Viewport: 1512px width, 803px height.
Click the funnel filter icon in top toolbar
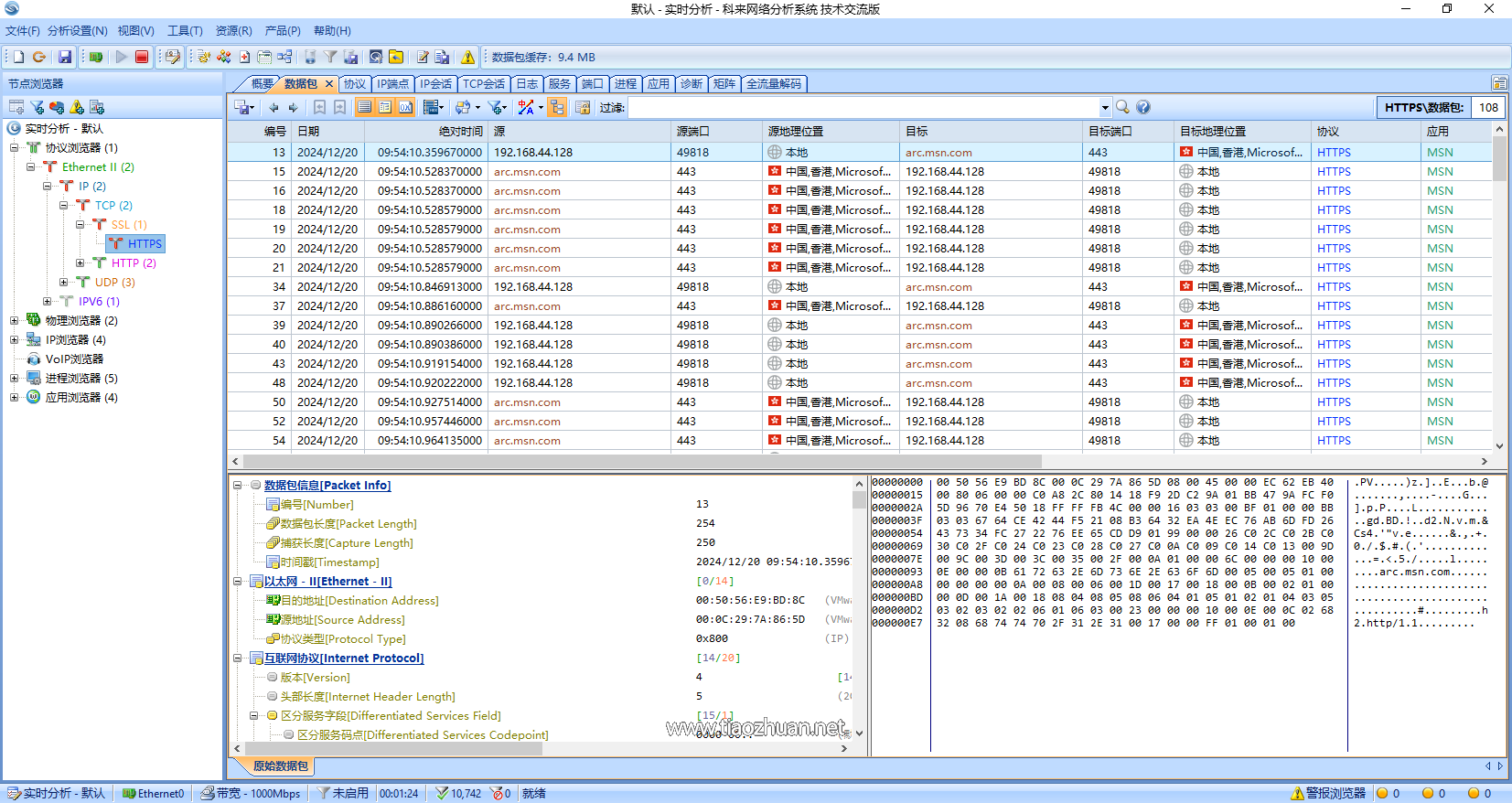coord(330,57)
